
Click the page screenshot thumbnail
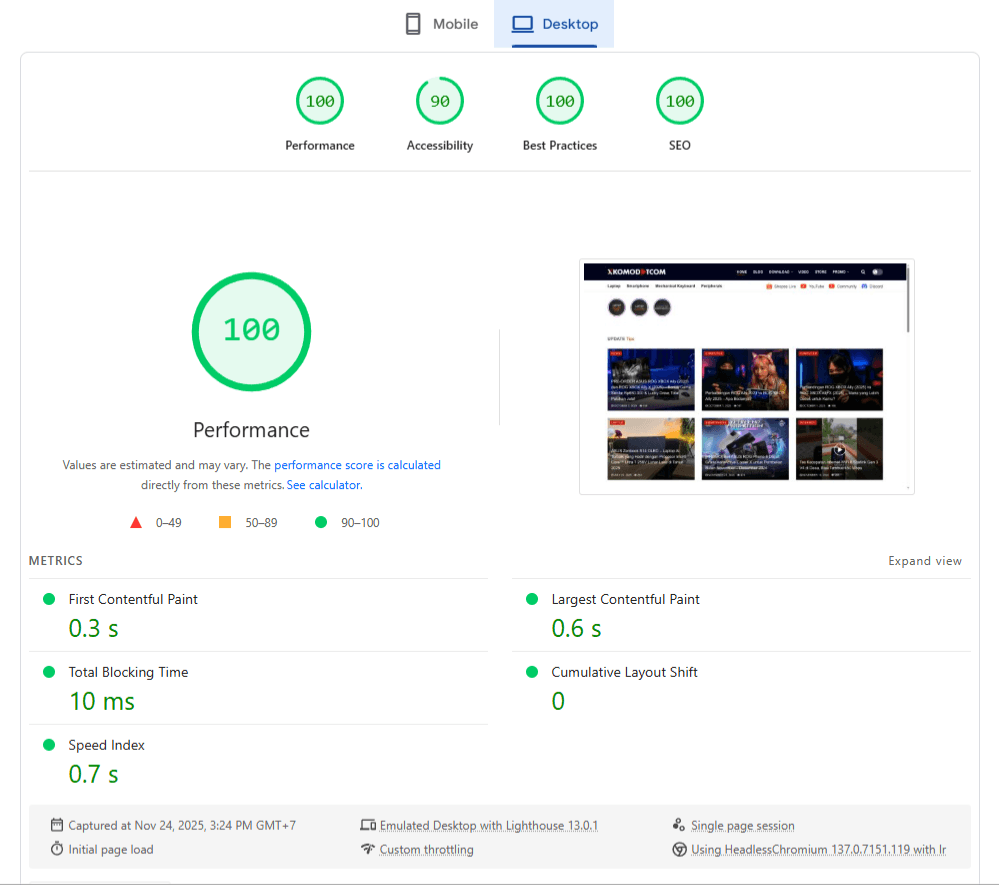pos(746,376)
